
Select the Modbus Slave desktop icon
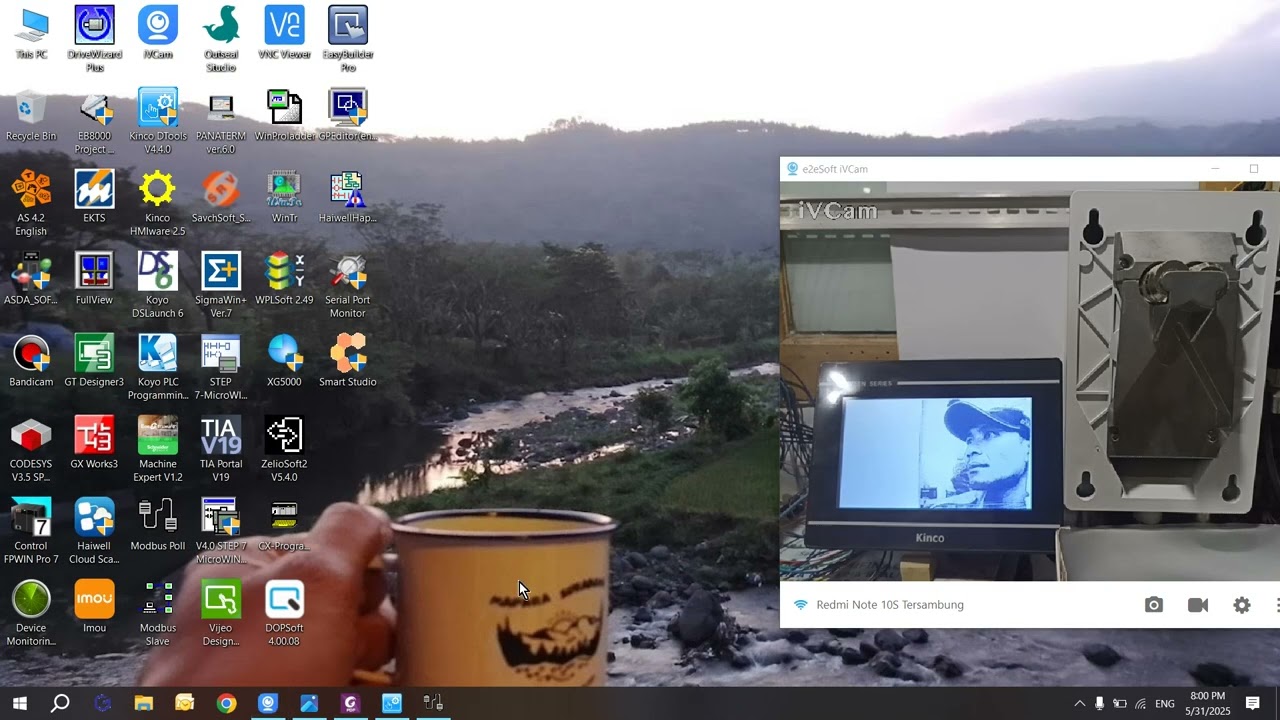pos(158,614)
